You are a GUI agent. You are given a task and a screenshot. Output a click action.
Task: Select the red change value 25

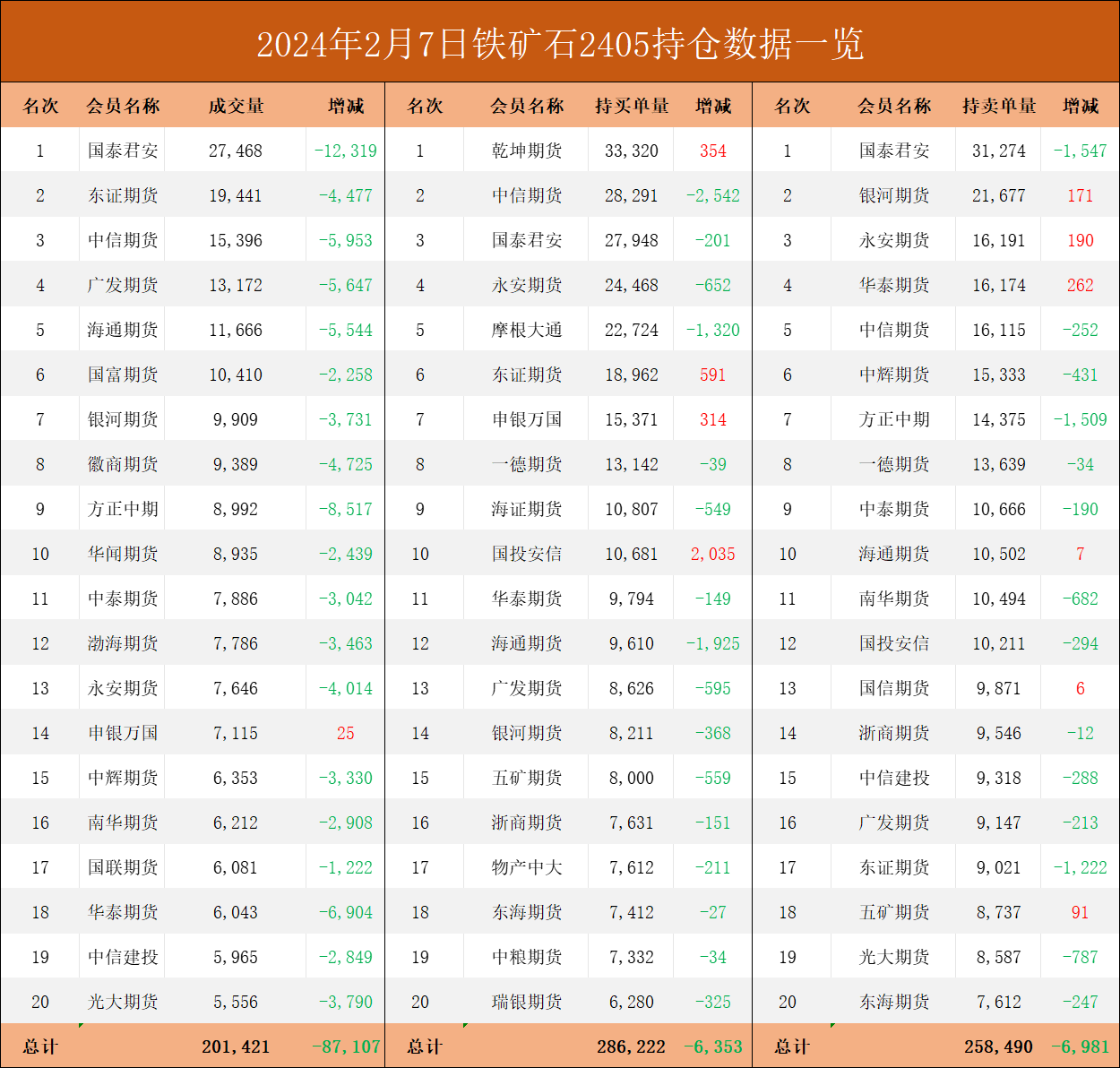tap(346, 733)
